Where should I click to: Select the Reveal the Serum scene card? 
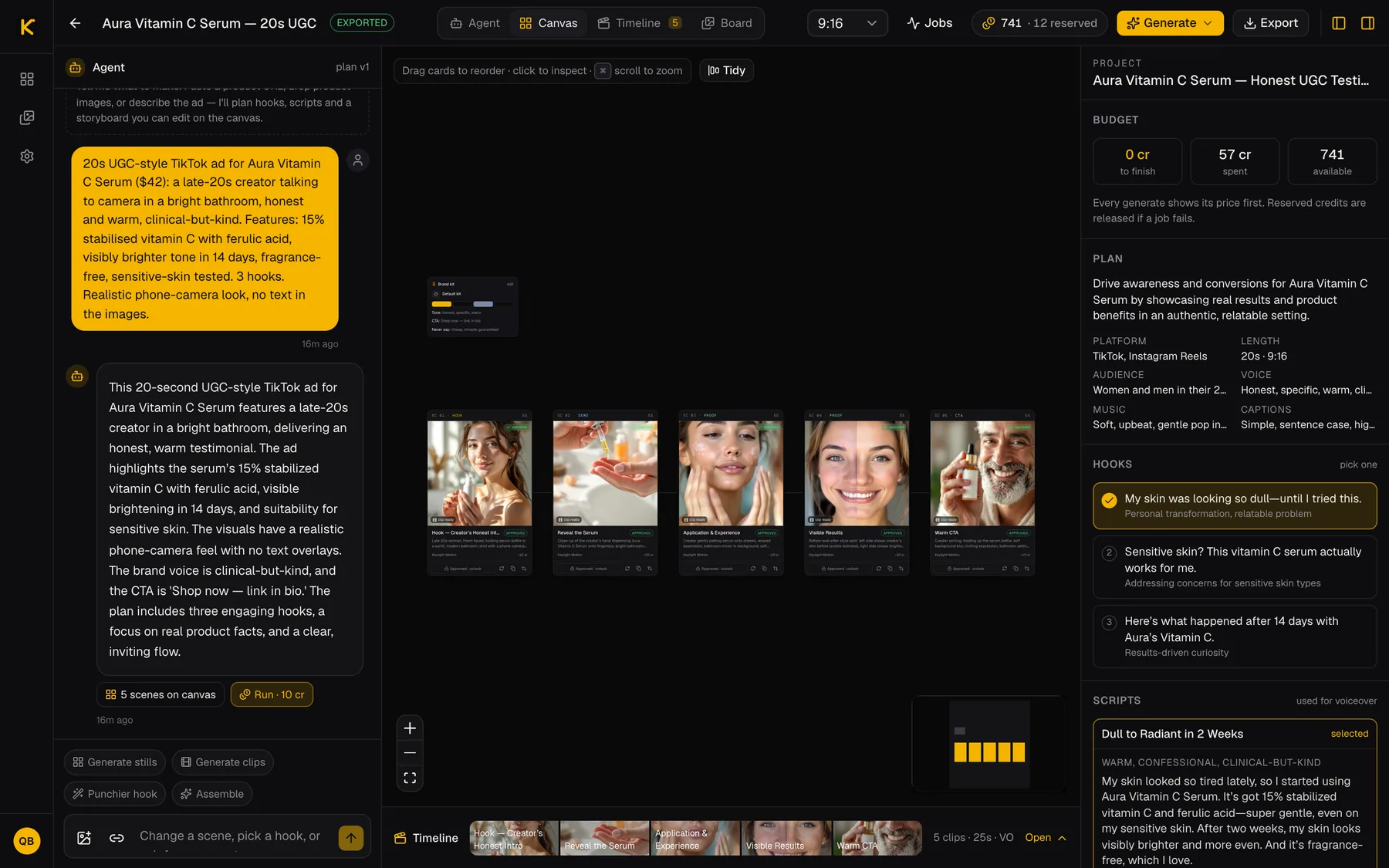coord(605,492)
